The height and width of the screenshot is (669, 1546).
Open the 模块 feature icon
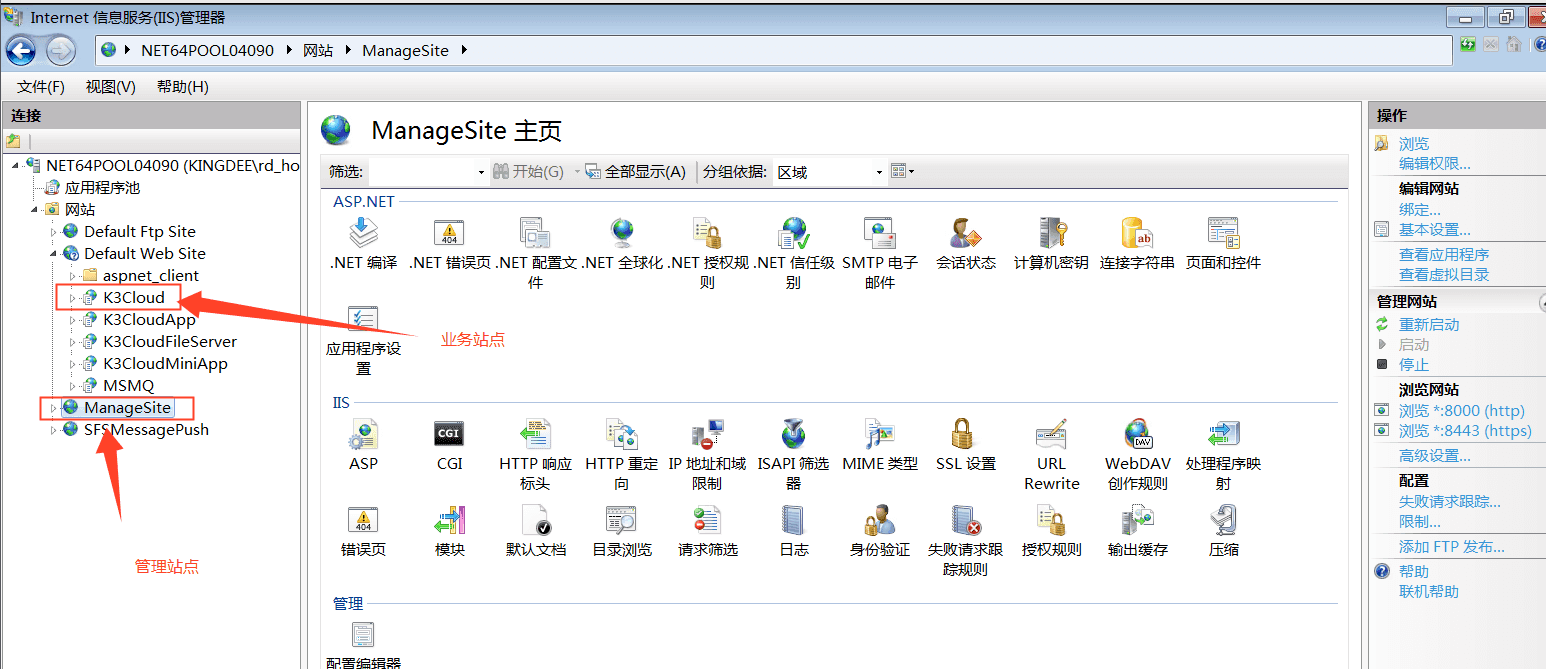click(449, 520)
